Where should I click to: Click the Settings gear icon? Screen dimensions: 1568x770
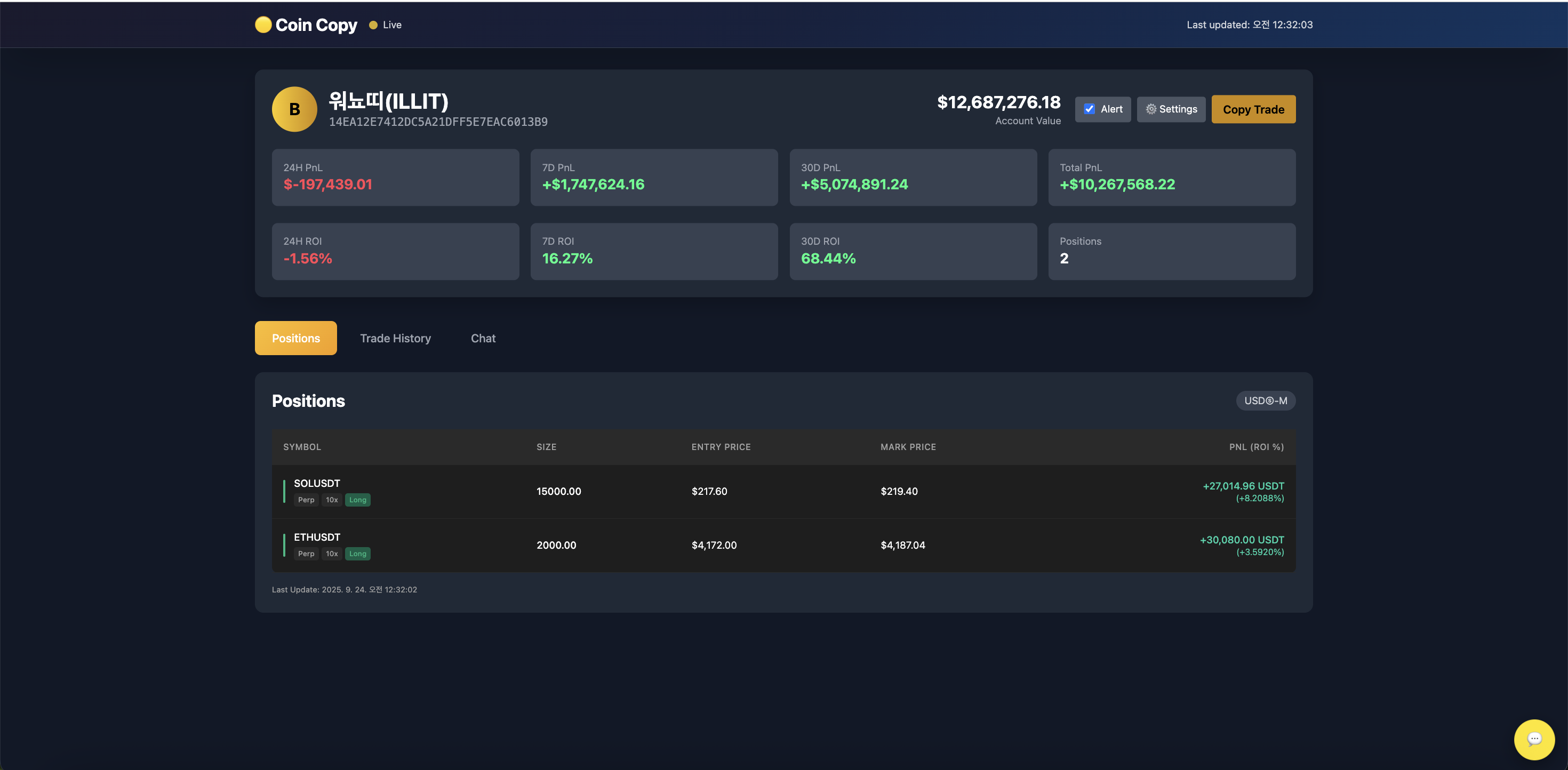click(1150, 109)
